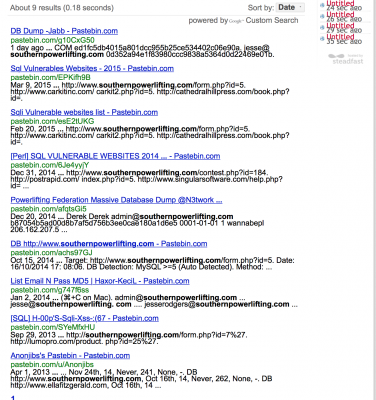Open 'Anonjibs's Pastebin' result
Screen dimensions: 376x400
pyautogui.click(x=70, y=356)
